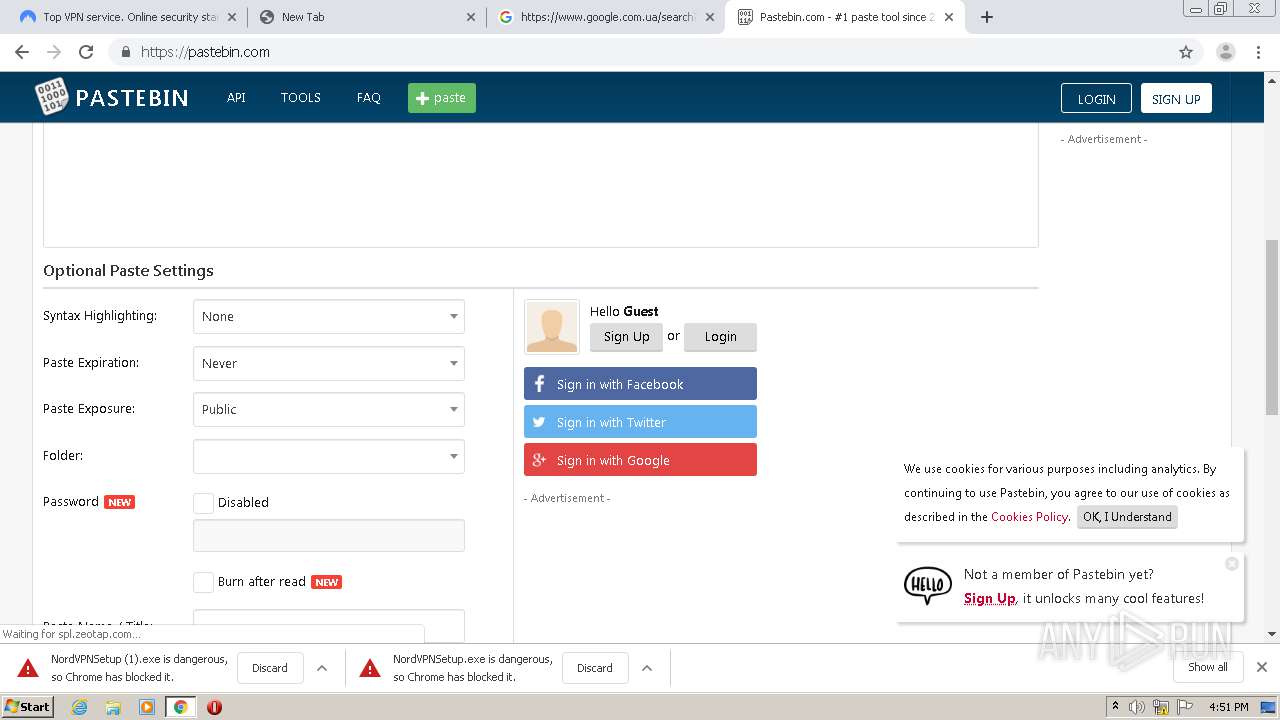
Task: Click the SIGN UP button in header
Action: click(x=1176, y=98)
